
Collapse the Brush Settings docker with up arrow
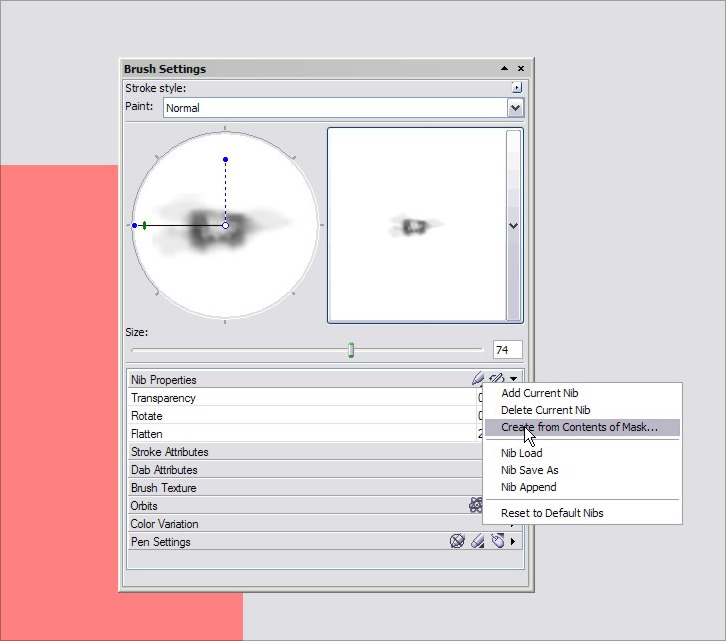coord(505,69)
